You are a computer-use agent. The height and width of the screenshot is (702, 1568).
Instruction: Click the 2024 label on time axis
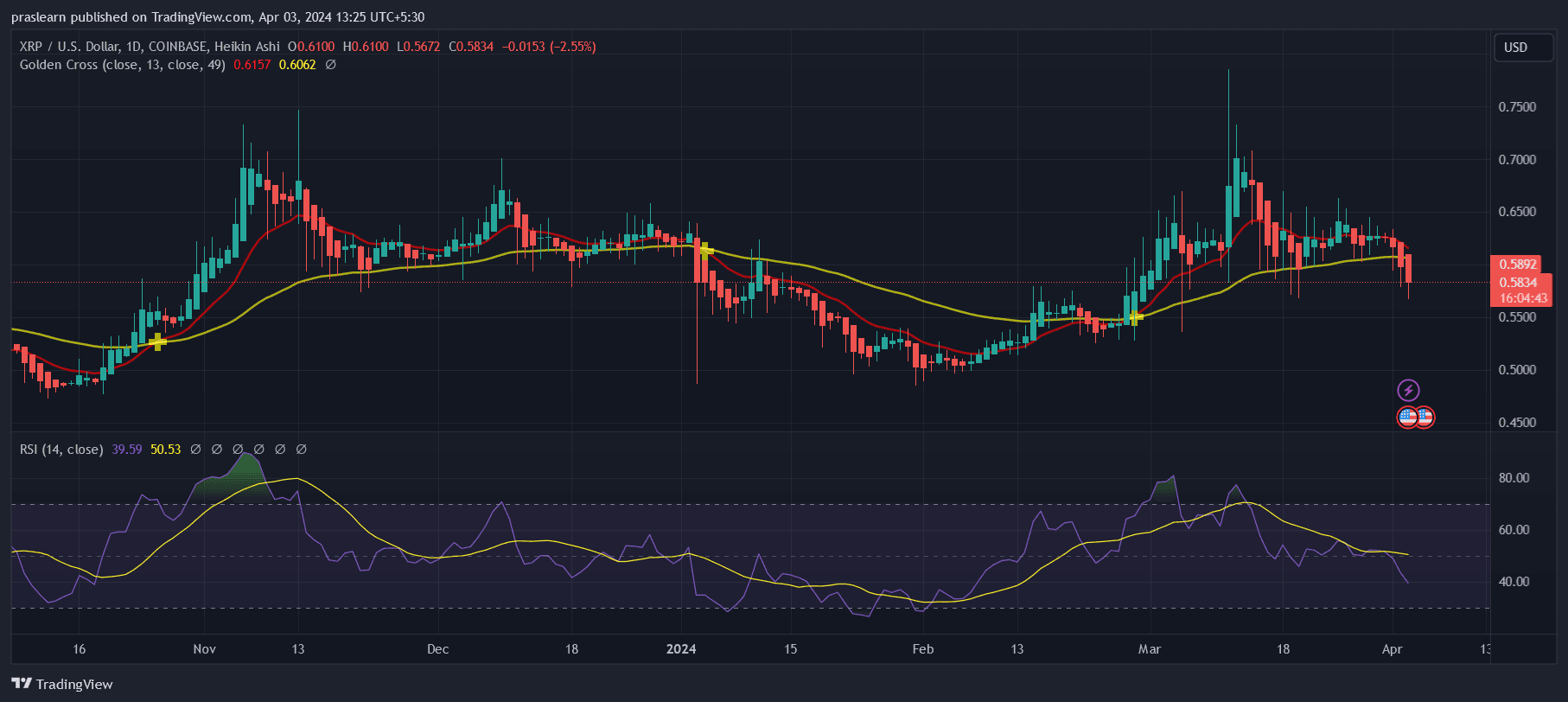[681, 649]
